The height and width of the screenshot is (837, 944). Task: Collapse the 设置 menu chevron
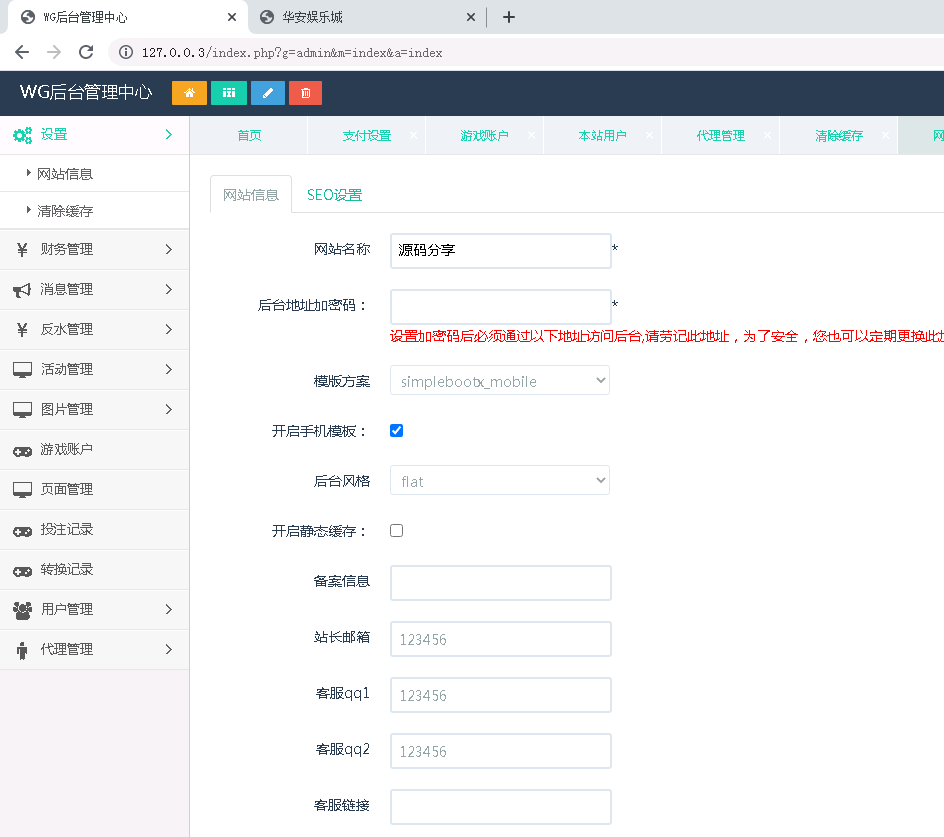pyautogui.click(x=169, y=134)
